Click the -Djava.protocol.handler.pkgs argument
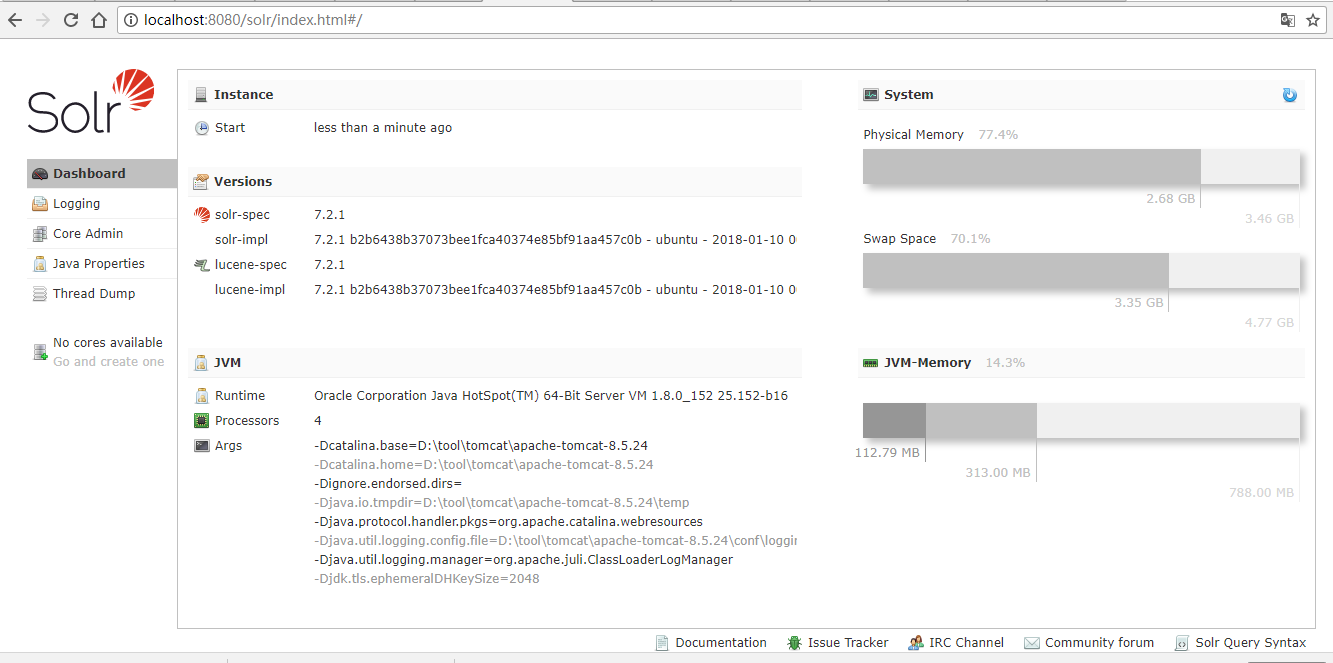 508,522
